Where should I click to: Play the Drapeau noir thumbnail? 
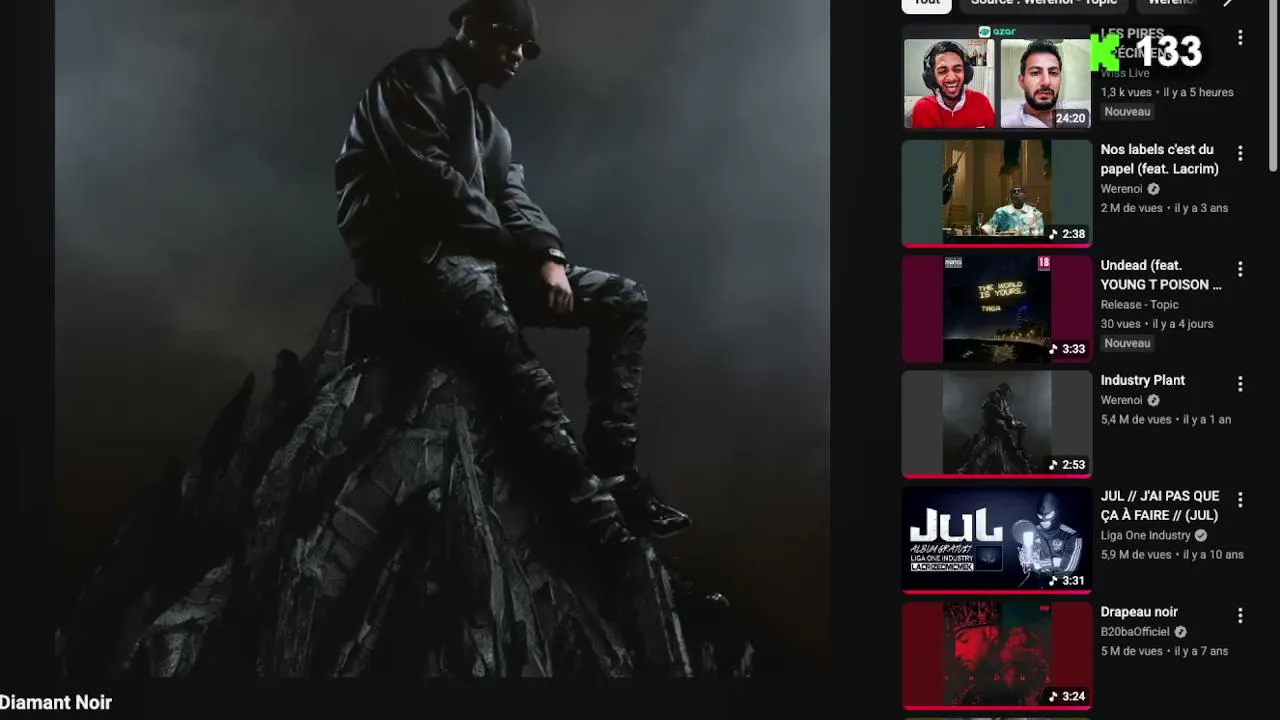point(997,655)
